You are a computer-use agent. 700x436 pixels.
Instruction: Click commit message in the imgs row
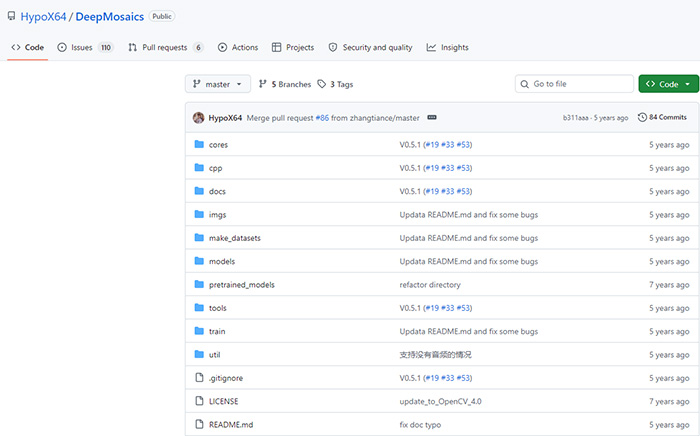coord(468,215)
